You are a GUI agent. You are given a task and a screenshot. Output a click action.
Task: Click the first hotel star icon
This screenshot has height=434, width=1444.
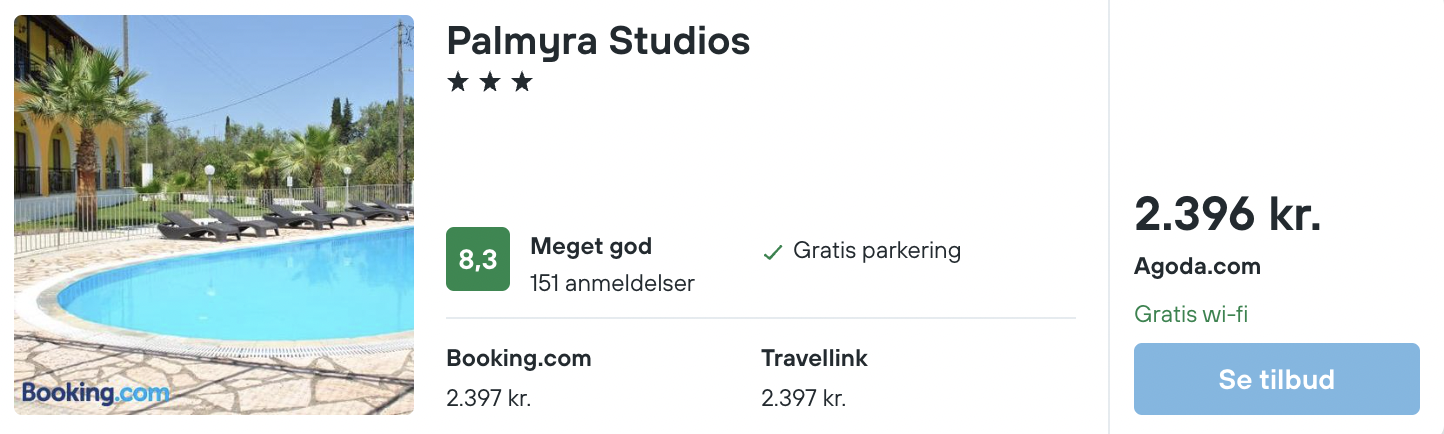pos(458,82)
